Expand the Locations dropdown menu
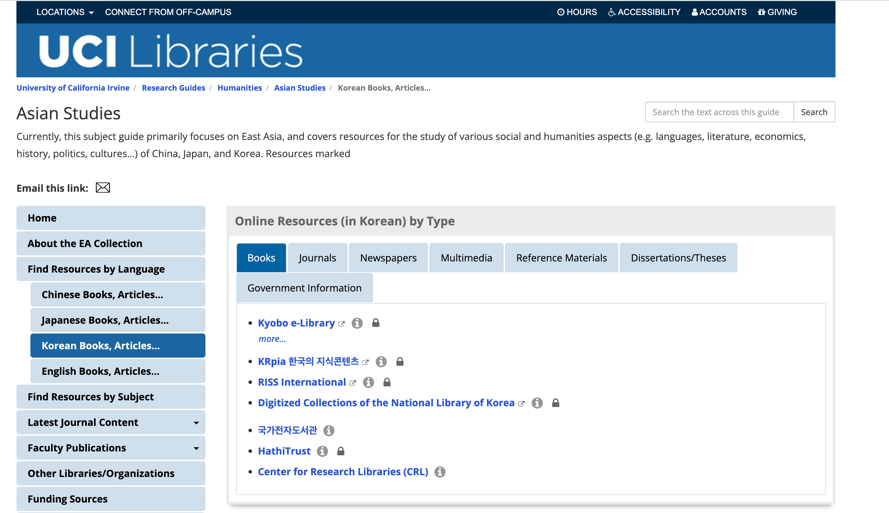The image size is (889, 513). pos(65,12)
